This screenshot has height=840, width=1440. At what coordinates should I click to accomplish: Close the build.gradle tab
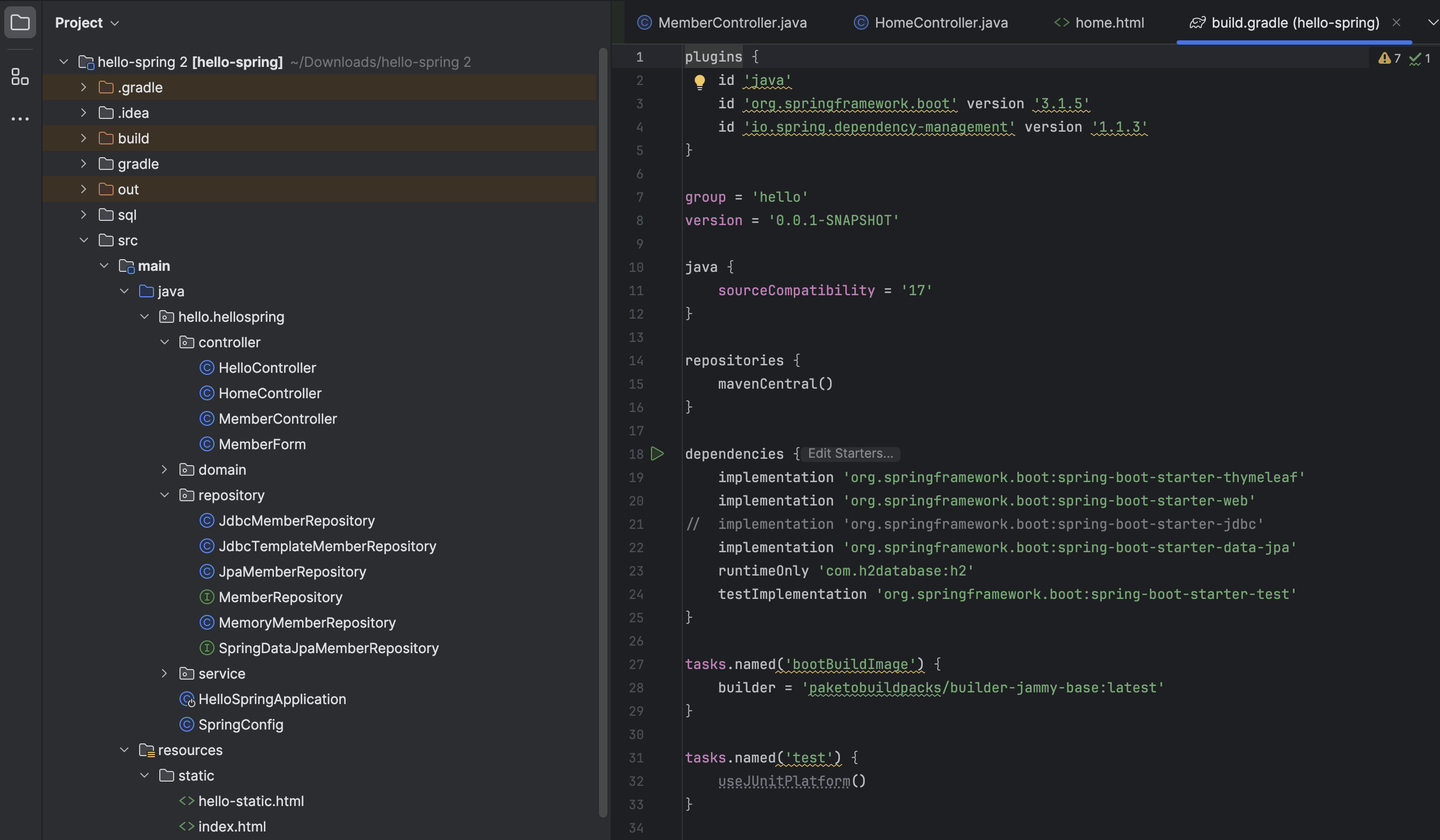tap(1396, 22)
